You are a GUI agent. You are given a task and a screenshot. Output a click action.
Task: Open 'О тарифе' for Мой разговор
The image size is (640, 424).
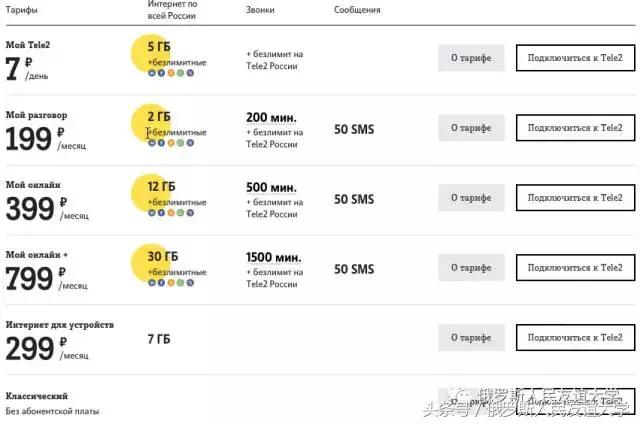click(471, 128)
